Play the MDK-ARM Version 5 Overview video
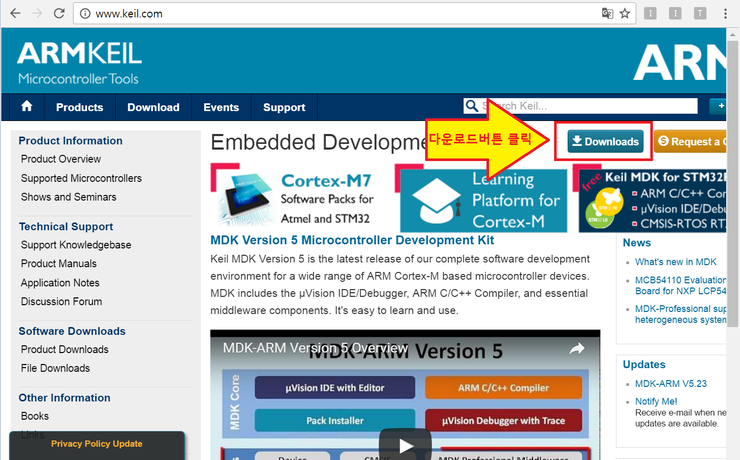Screen dimensions: 740x460 (x=404, y=446)
